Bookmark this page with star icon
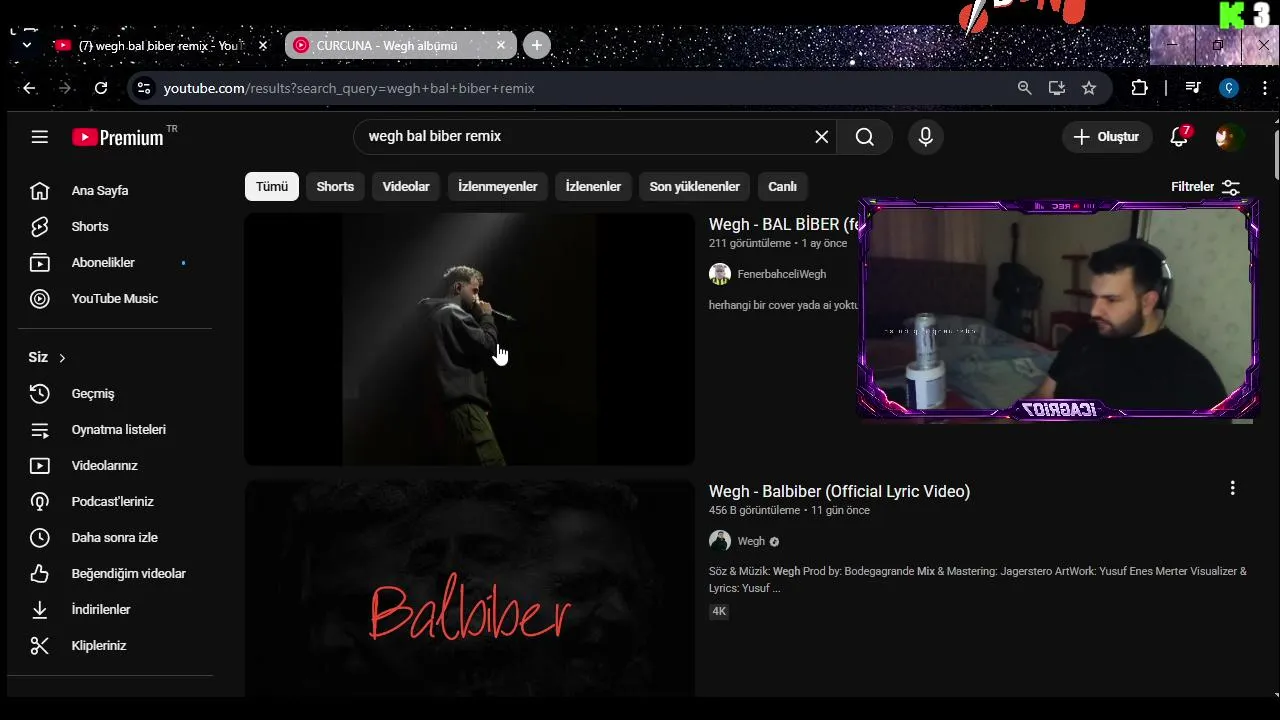Image resolution: width=1280 pixels, height=720 pixels. point(1089,88)
